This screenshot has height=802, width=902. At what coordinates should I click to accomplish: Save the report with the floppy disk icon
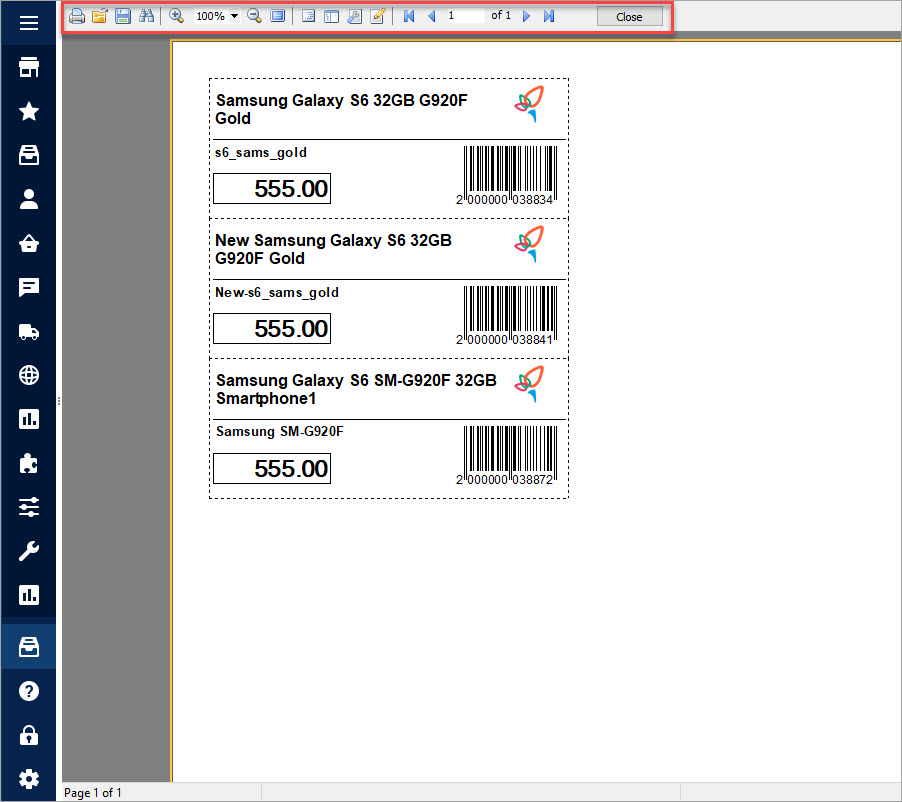click(123, 16)
